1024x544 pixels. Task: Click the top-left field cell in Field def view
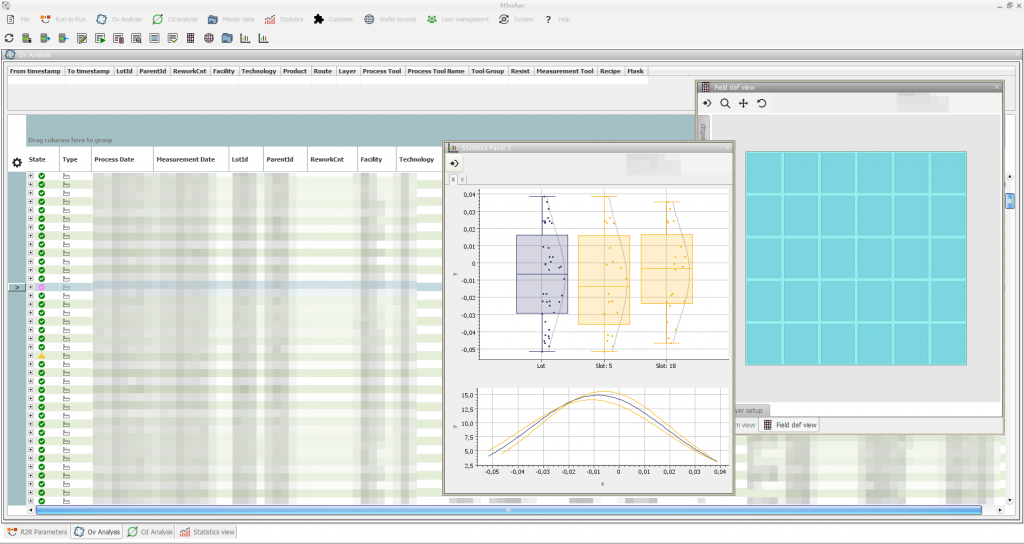pyautogui.click(x=763, y=173)
